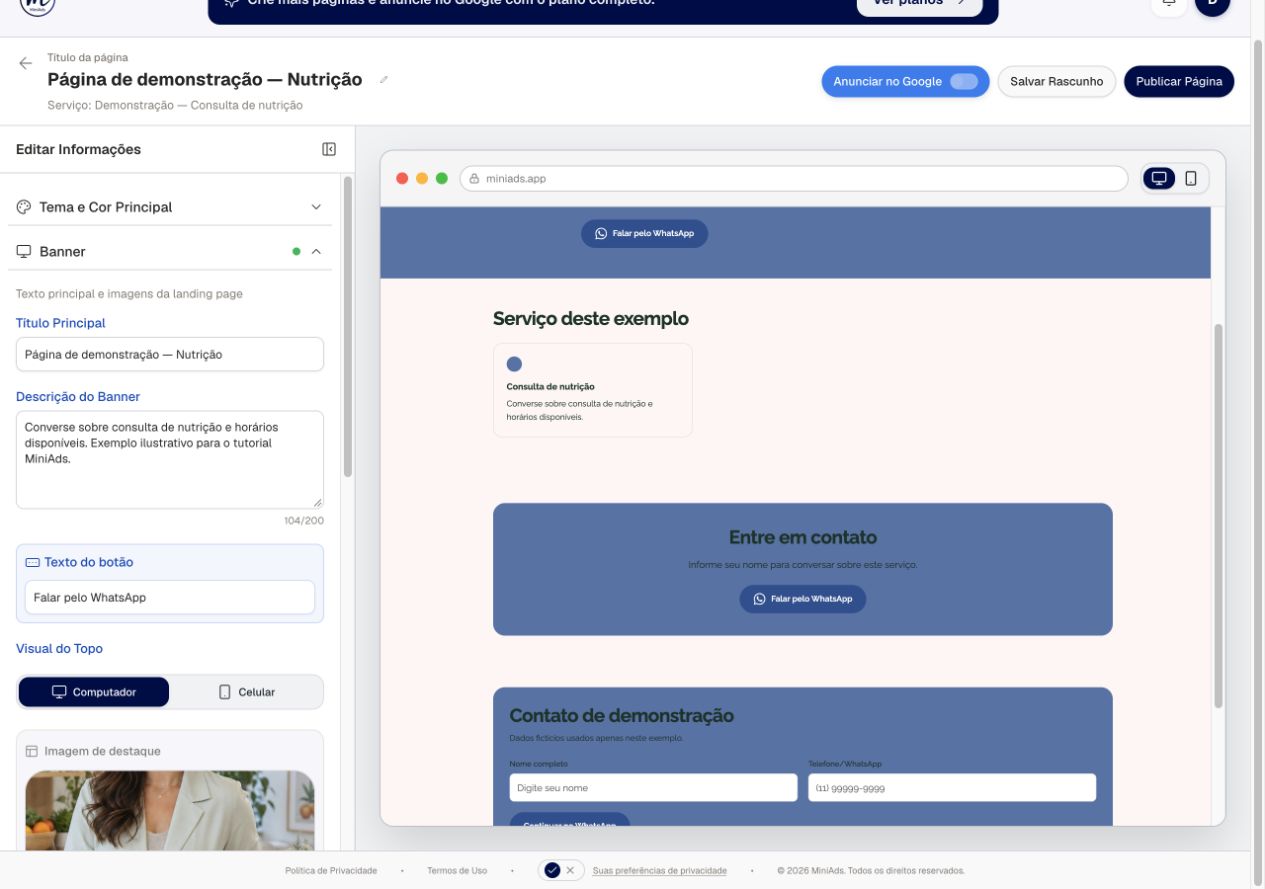Viewport: 1265px width, 889px height.
Task: Click into the Texto do botão input field
Action: point(170,598)
